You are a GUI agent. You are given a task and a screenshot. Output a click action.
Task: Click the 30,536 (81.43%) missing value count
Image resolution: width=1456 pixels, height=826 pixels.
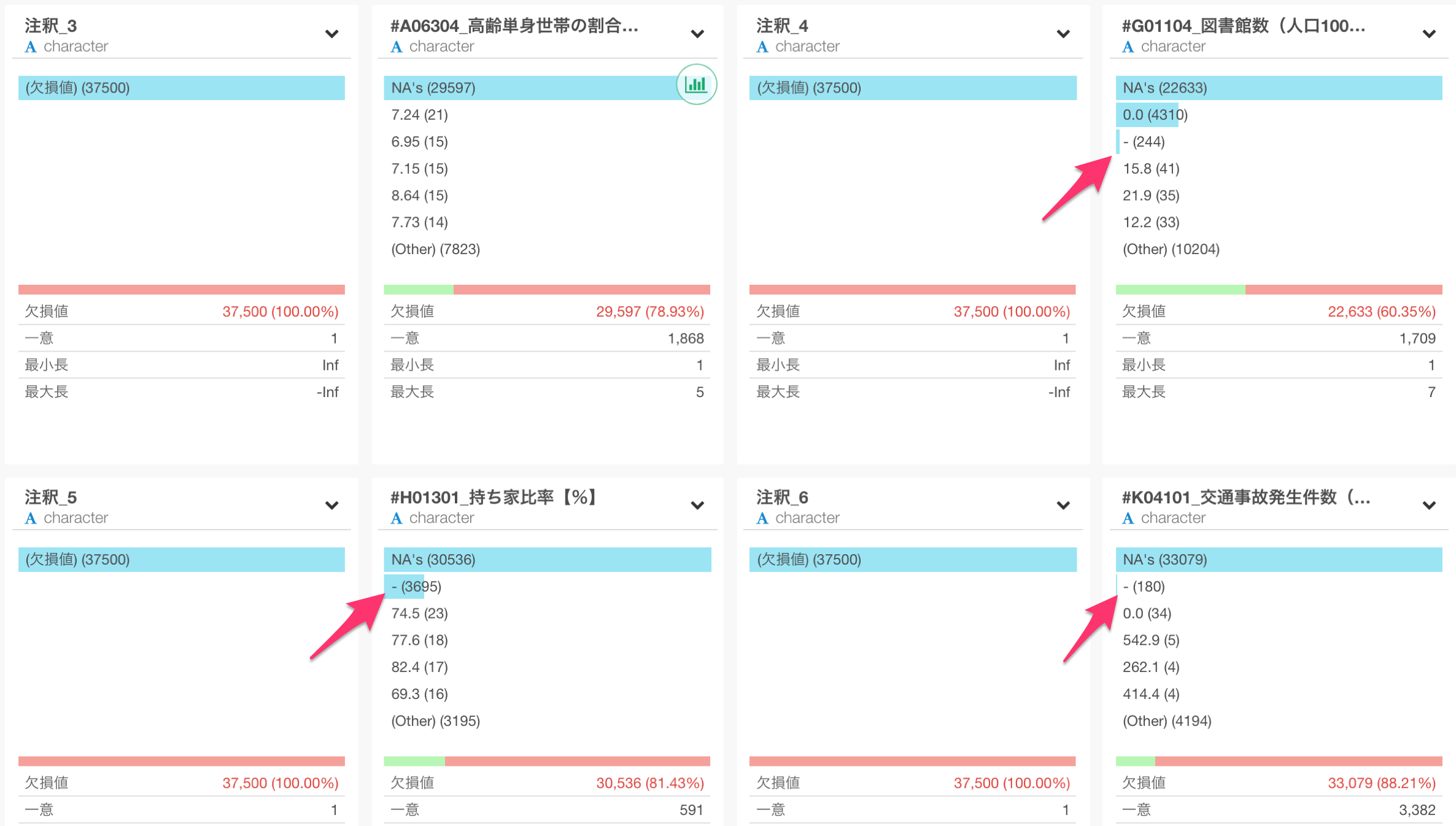650,783
